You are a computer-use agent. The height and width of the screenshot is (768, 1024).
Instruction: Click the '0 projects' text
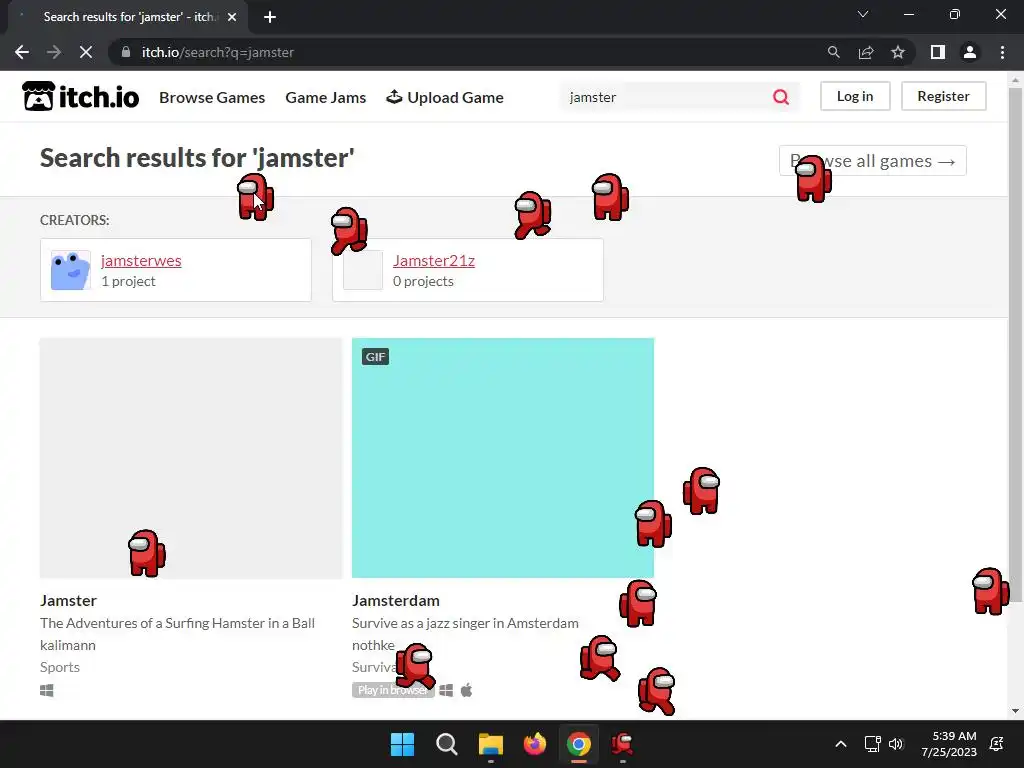click(x=423, y=281)
